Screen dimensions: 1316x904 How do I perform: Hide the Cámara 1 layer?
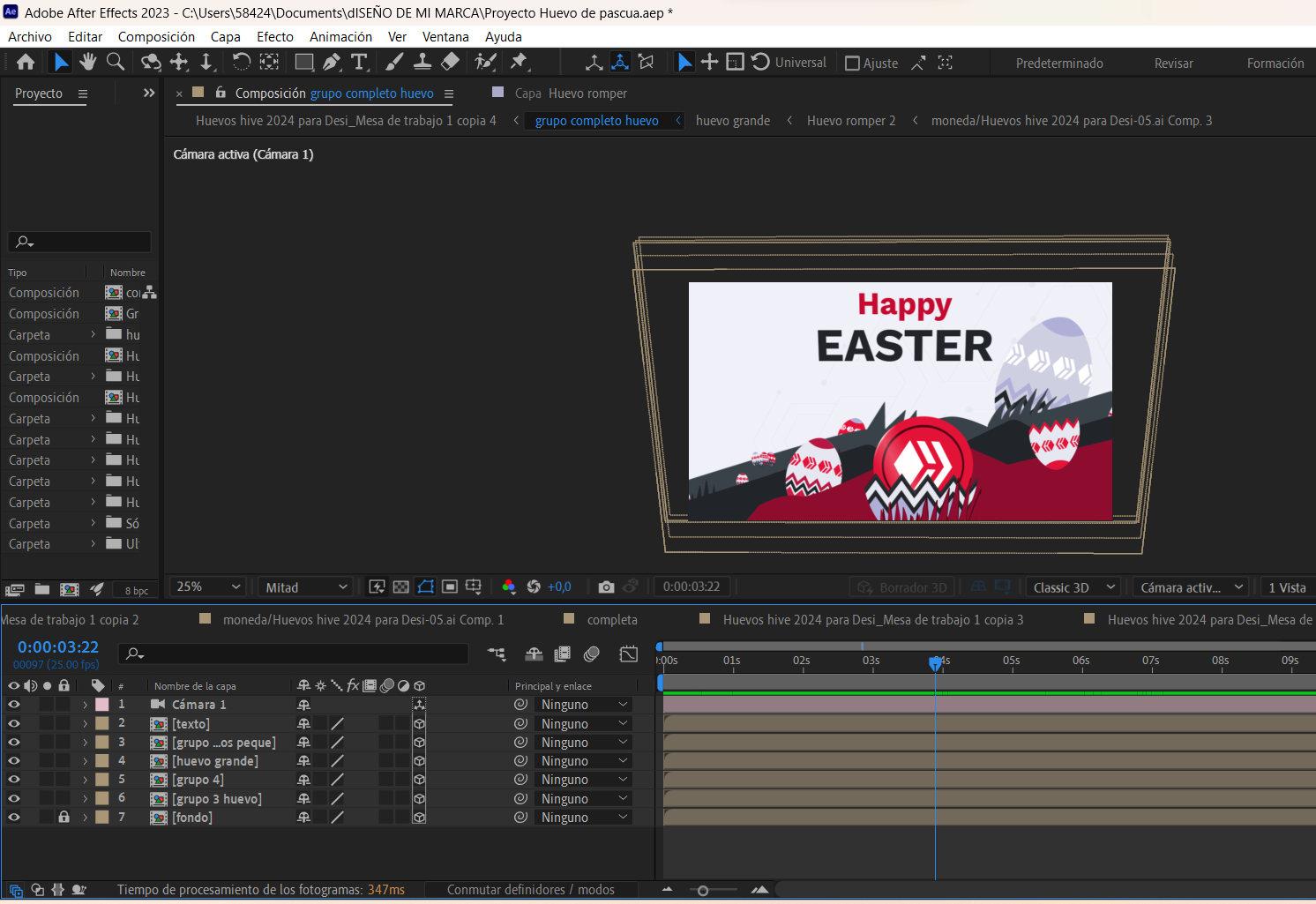coord(14,705)
